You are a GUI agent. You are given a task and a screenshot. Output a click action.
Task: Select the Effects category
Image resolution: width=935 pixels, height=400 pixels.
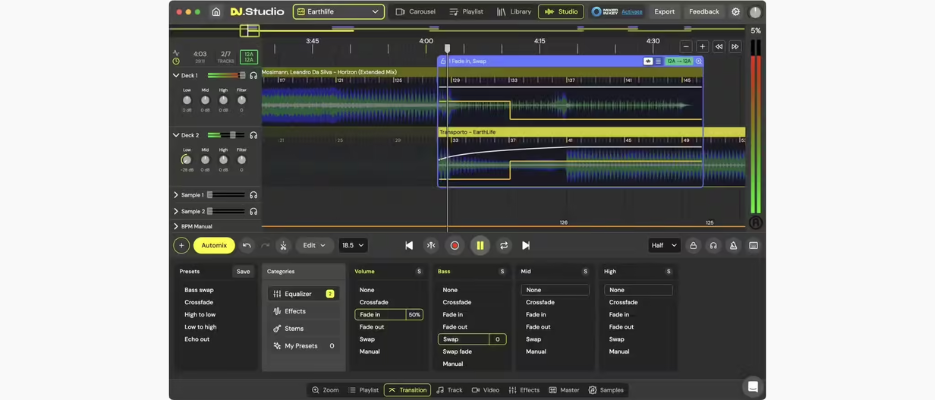304,311
